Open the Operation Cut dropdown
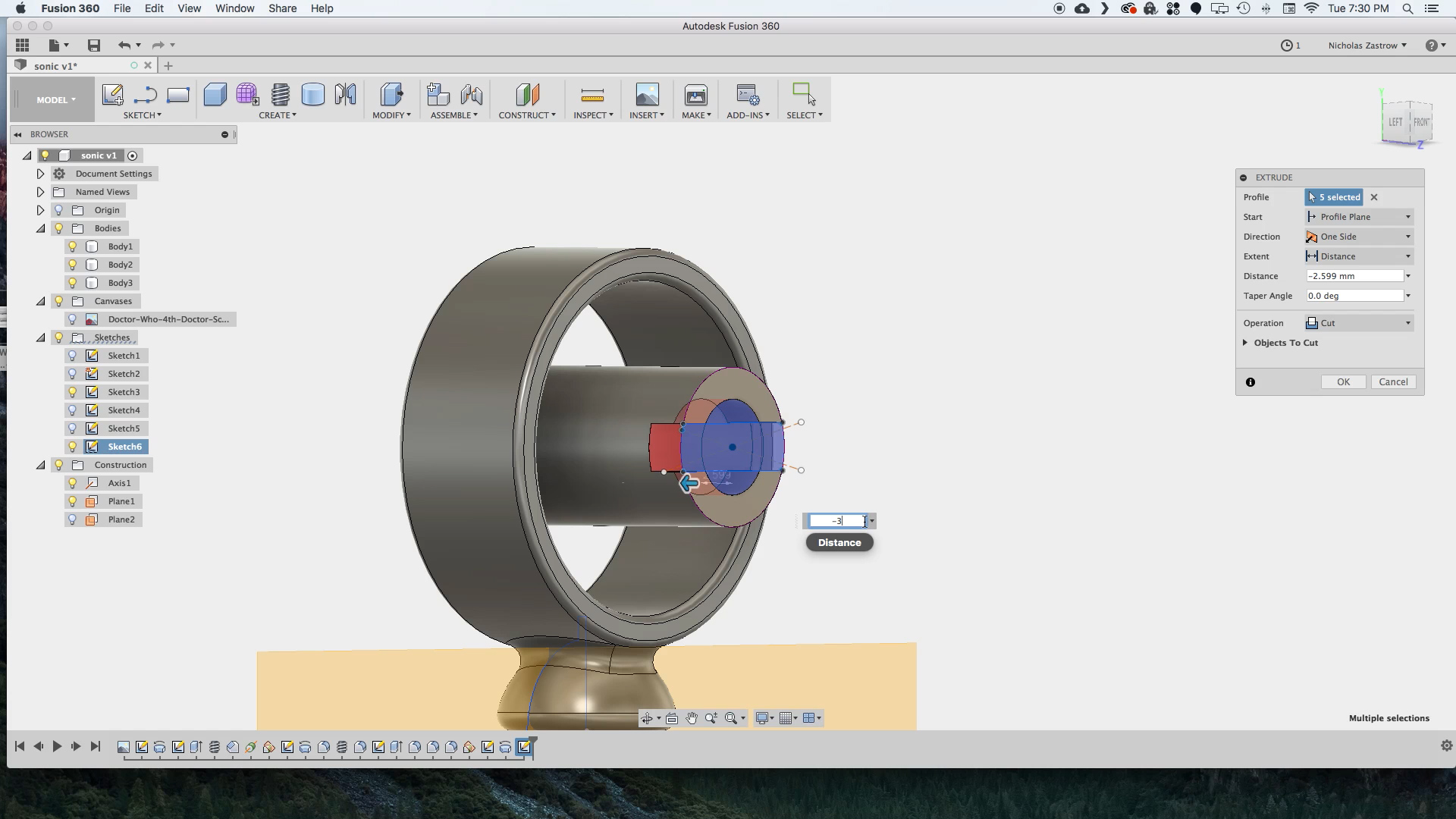Image resolution: width=1456 pixels, height=819 pixels. coord(1359,323)
